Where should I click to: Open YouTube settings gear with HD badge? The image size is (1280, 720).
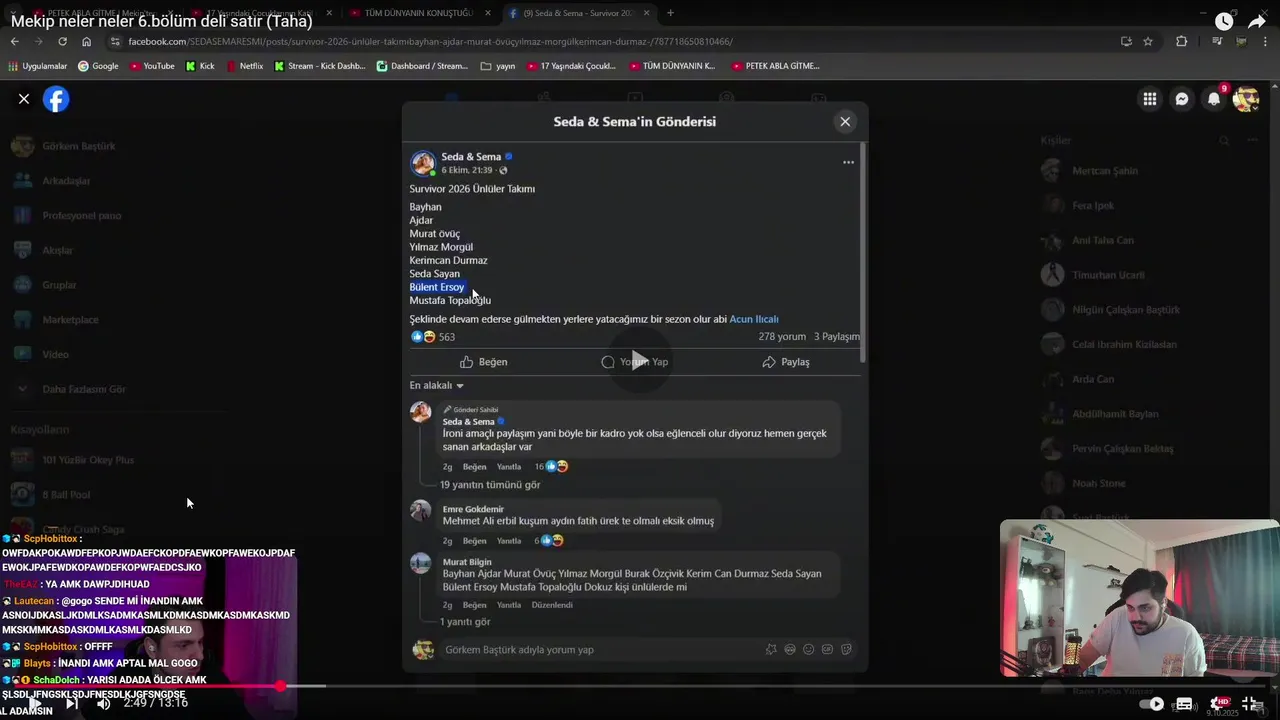1219,704
